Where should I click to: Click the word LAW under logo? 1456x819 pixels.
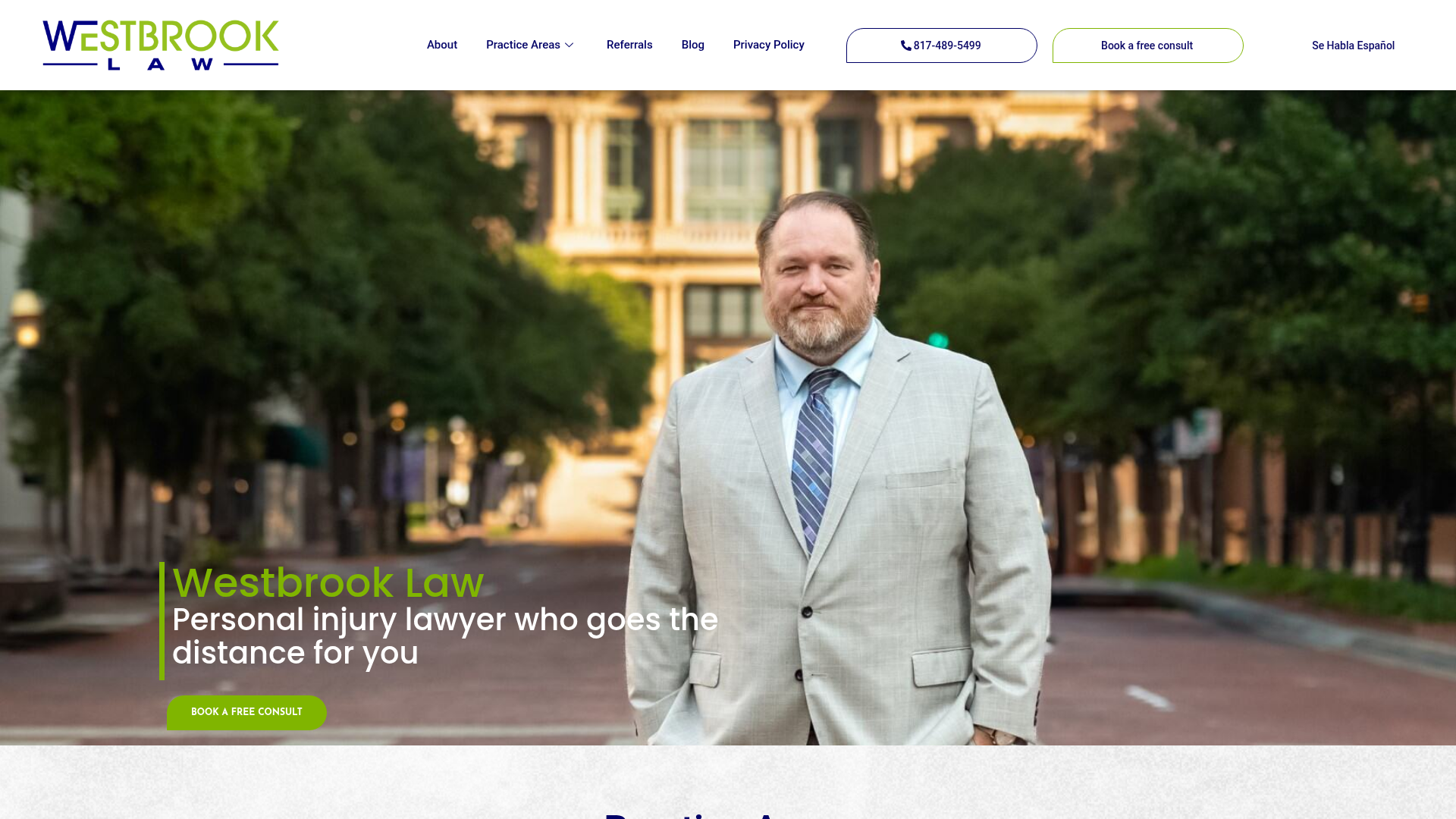[x=161, y=64]
